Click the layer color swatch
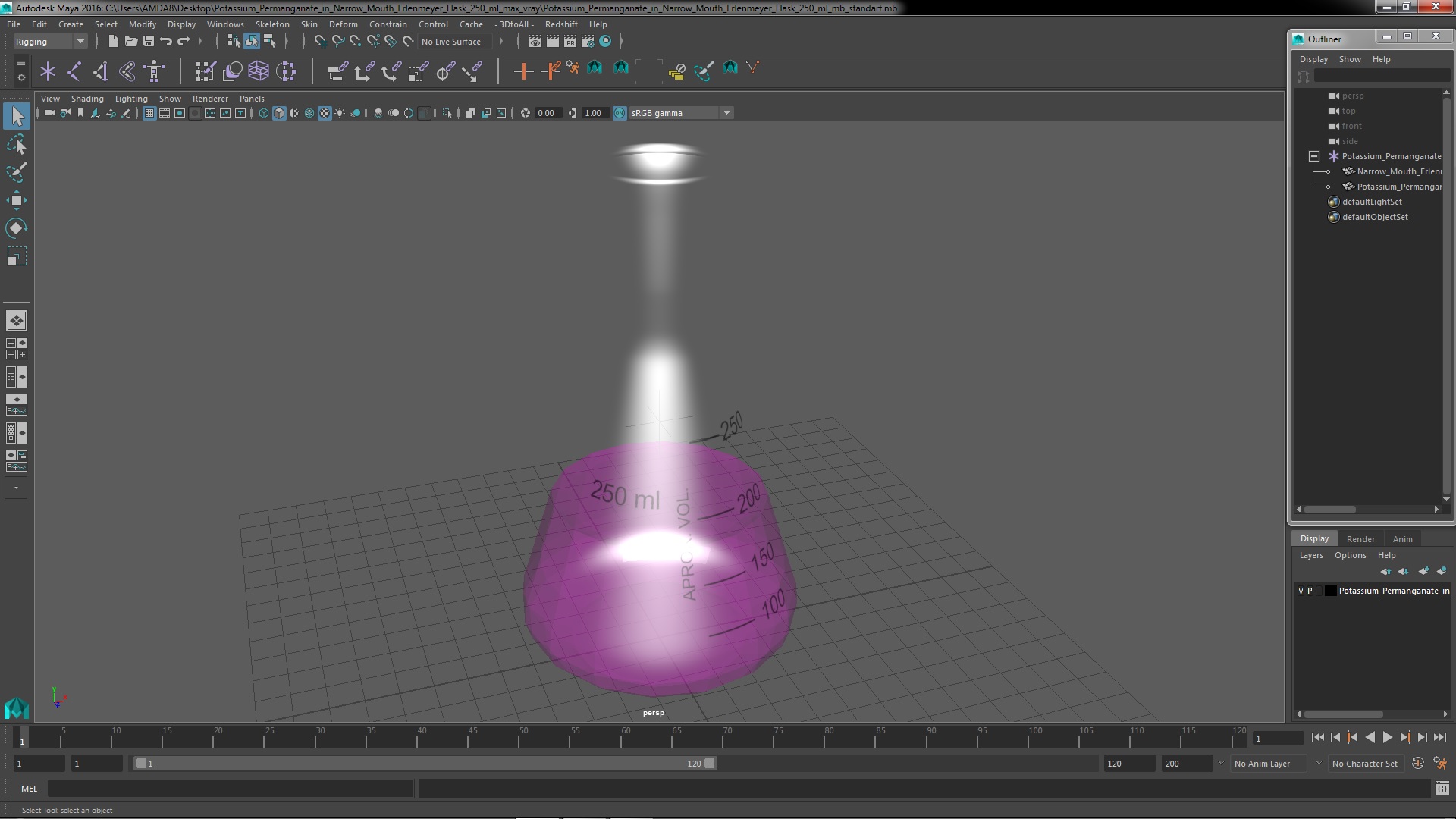Screen dimensions: 1456x819 [x=1330, y=591]
